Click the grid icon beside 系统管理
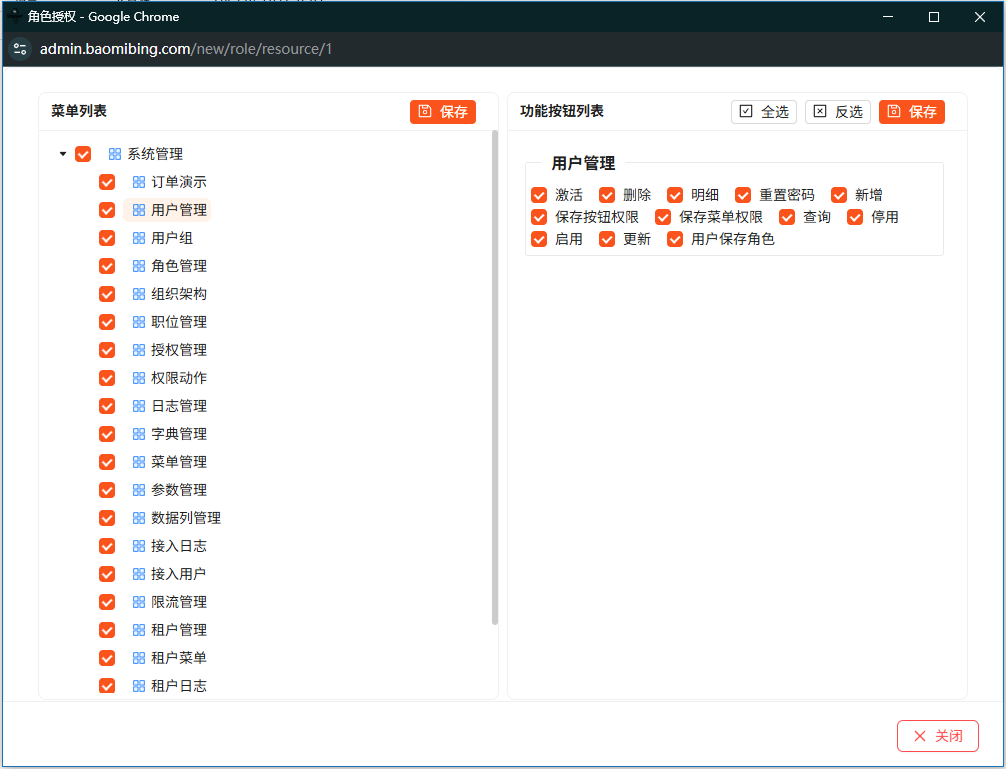1006x769 pixels. pyautogui.click(x=115, y=154)
